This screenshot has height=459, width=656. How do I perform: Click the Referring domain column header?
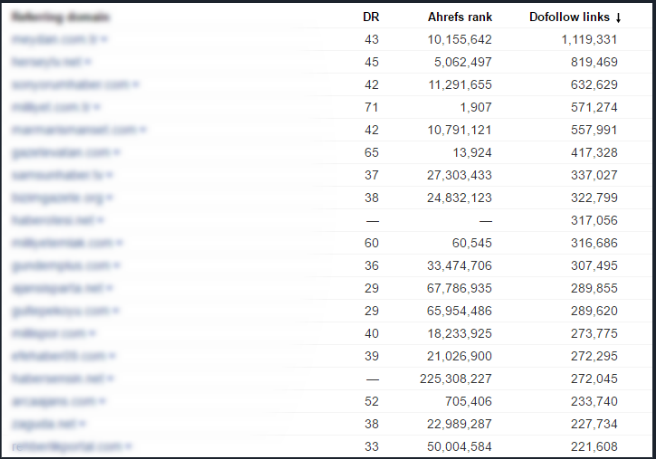[x=60, y=17]
